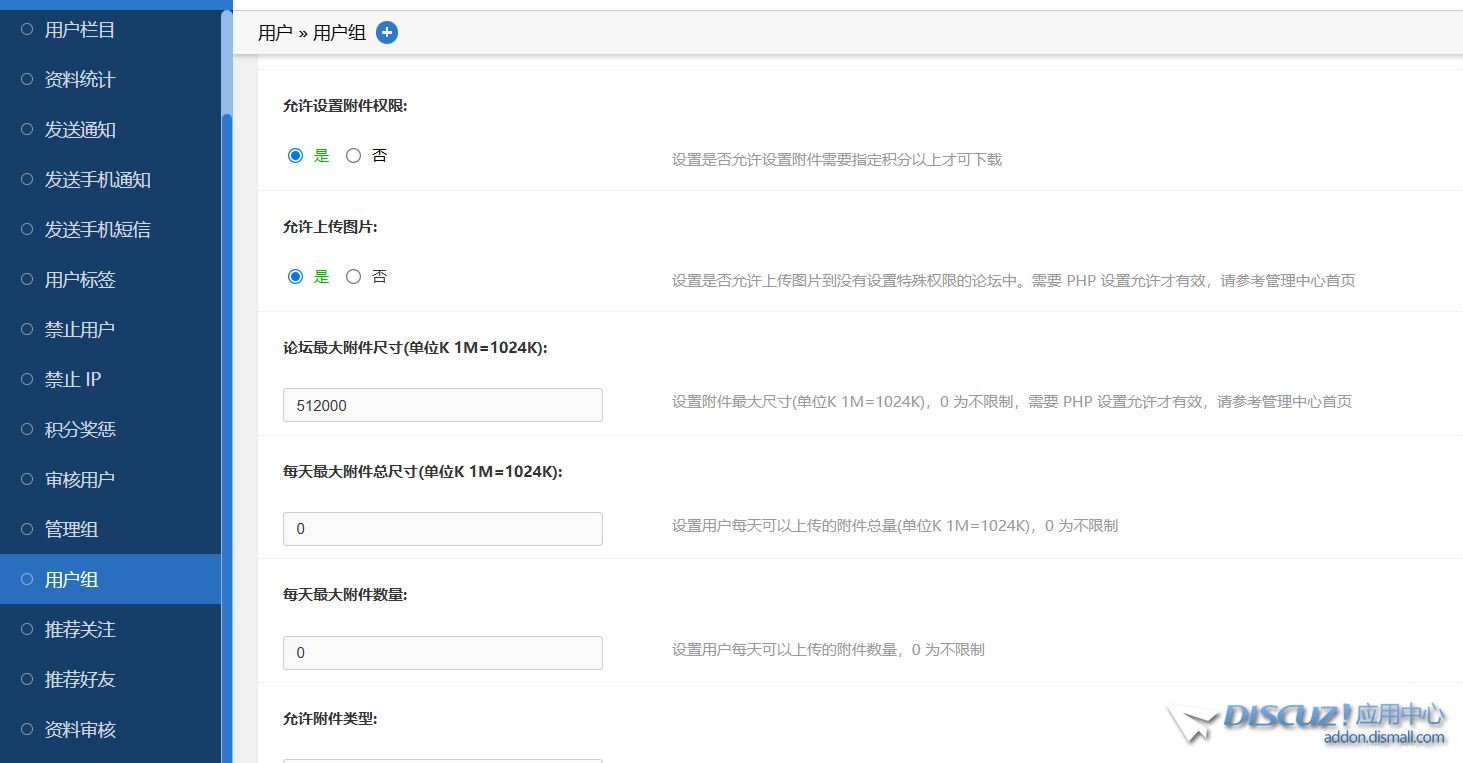Screen dimensions: 1463x763
Task: Open 用户栏目 in the sidebar
Action: pyautogui.click(x=80, y=30)
